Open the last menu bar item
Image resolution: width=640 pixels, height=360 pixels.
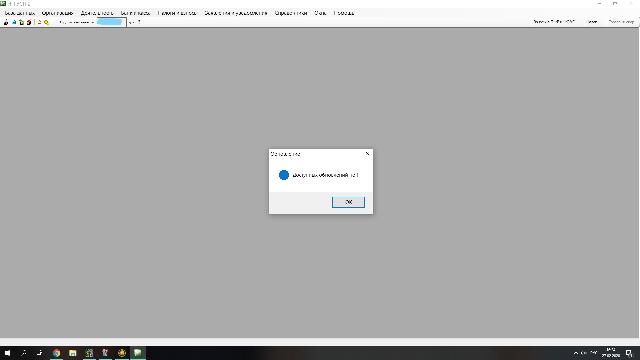point(344,13)
